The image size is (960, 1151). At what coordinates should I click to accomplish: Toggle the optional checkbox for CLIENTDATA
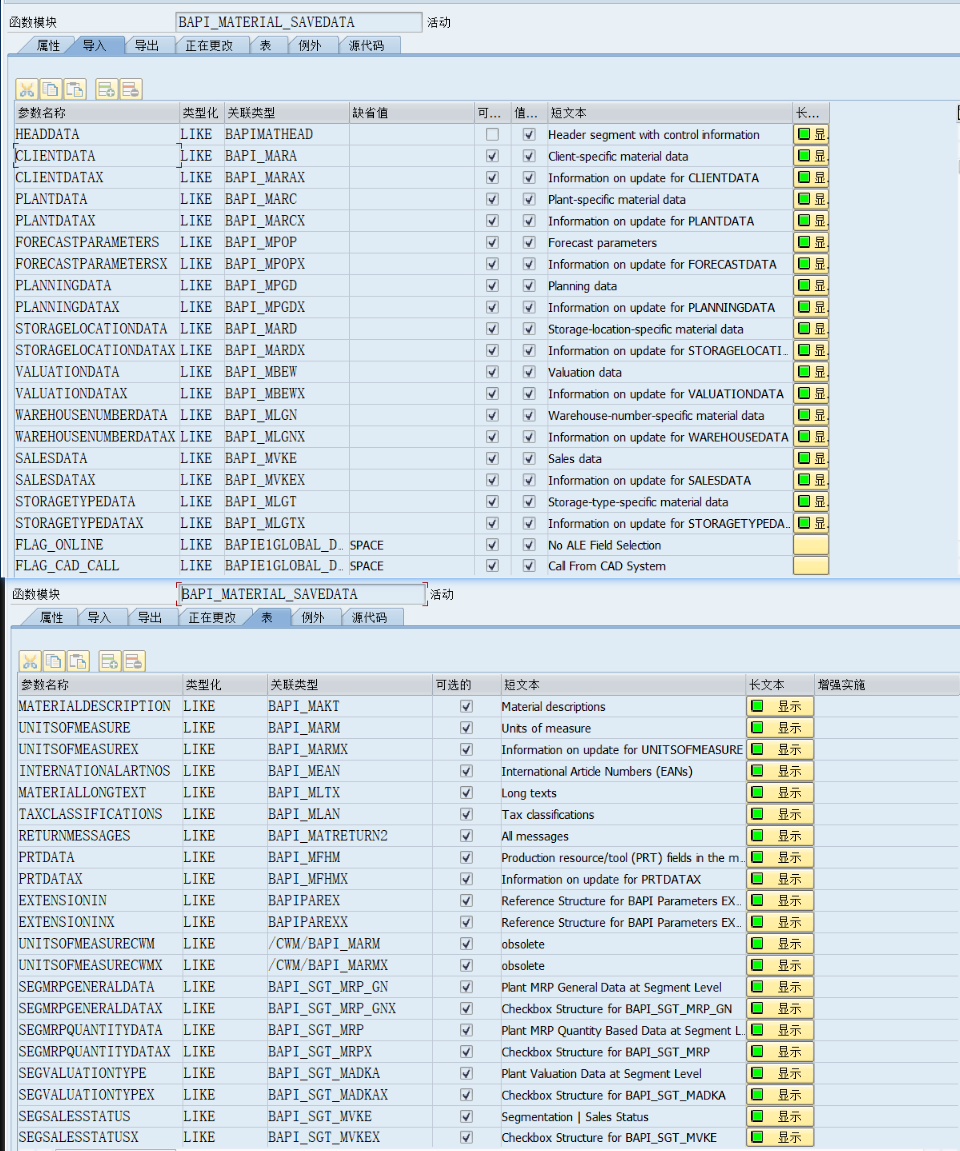click(491, 156)
